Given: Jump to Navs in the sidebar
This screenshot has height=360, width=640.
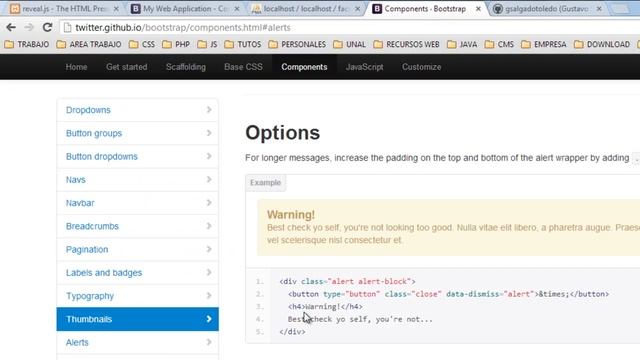Looking at the screenshot, I should click(x=138, y=180).
